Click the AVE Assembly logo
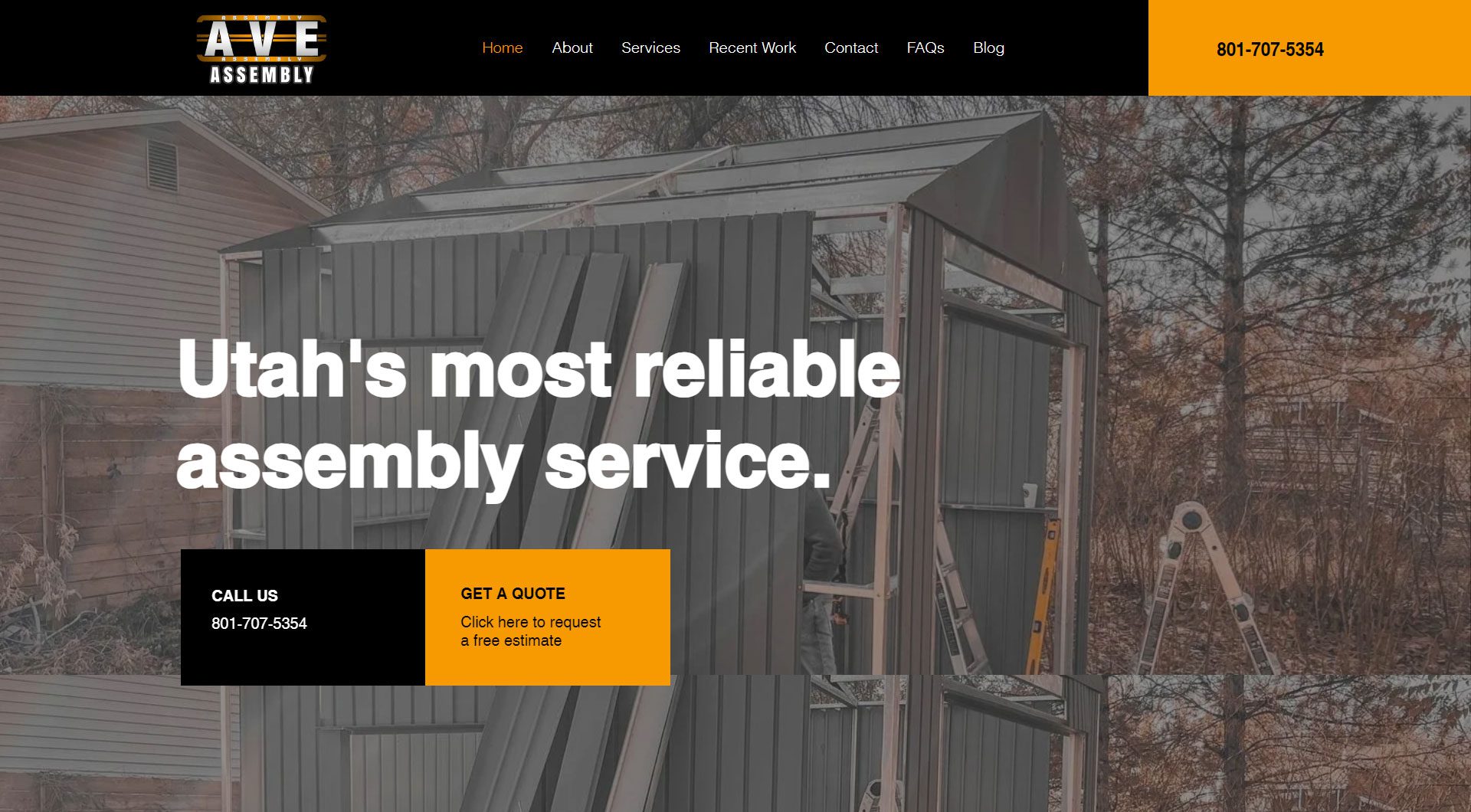 tap(261, 48)
